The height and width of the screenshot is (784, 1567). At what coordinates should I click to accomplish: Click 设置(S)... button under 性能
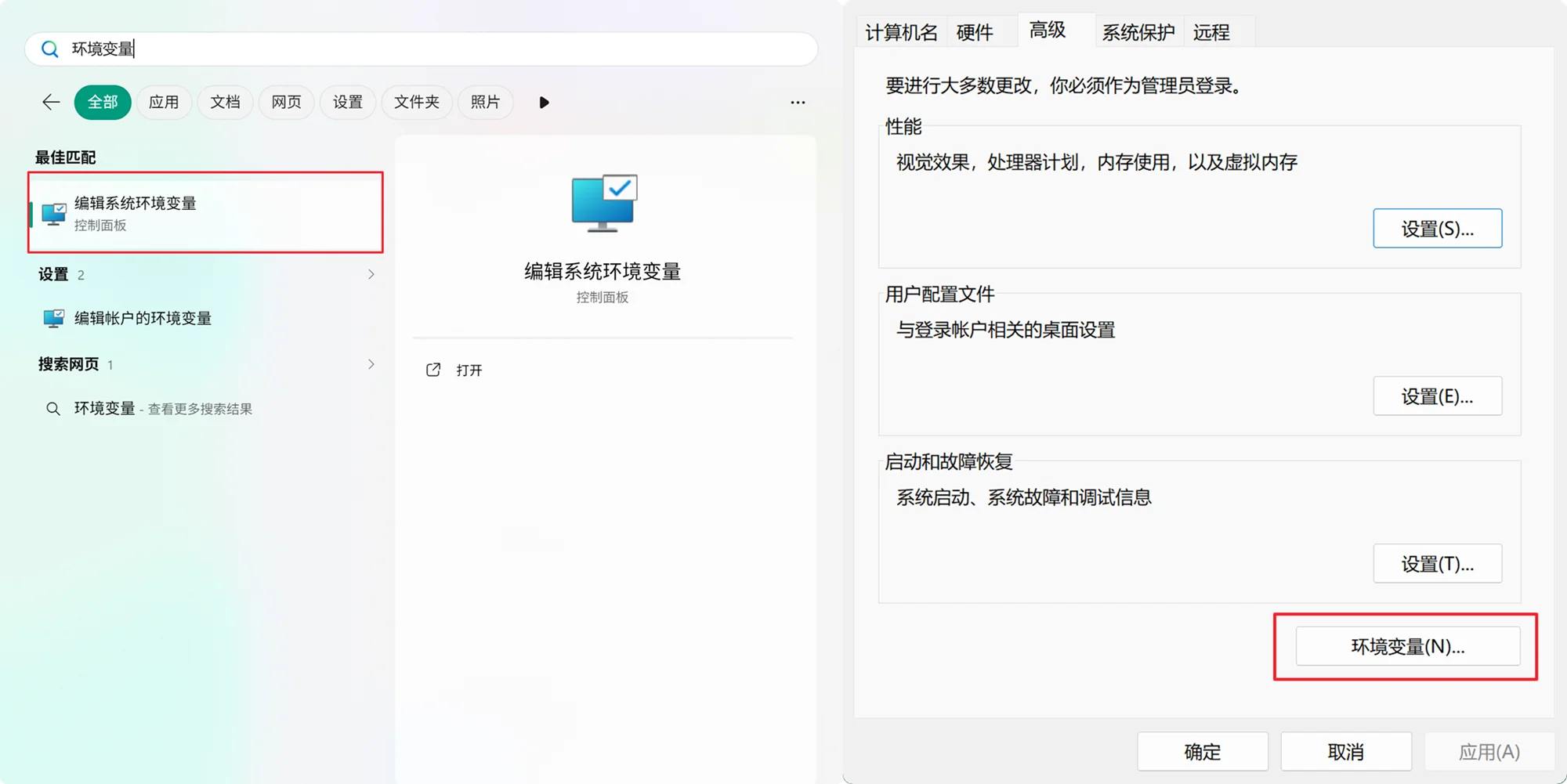click(1437, 229)
